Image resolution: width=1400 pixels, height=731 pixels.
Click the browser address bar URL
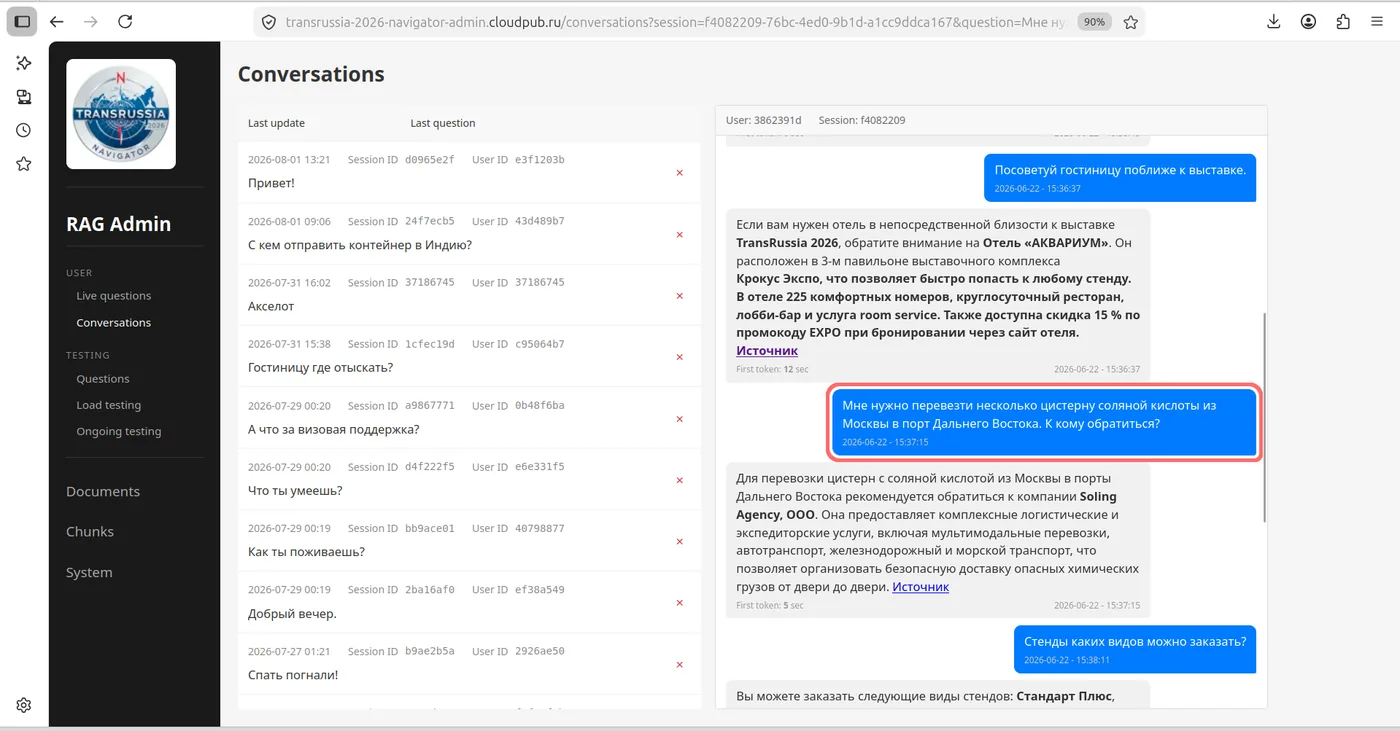tap(678, 22)
